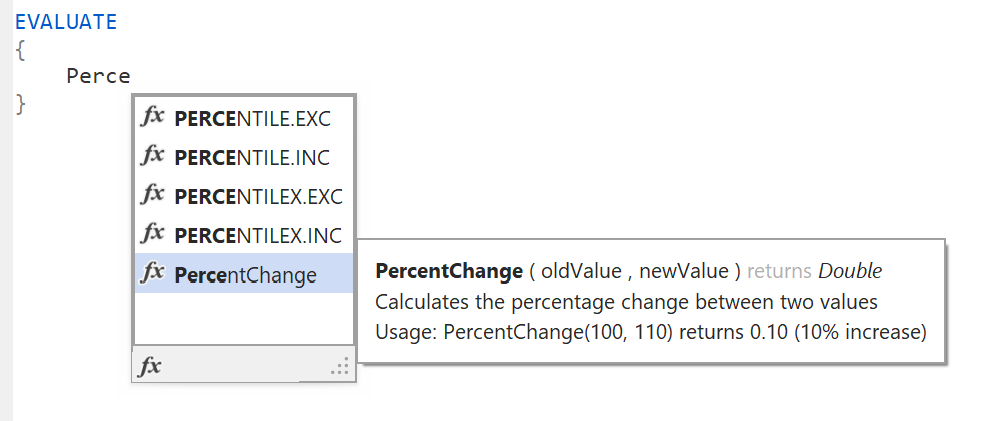The width and height of the screenshot is (981, 421).
Task: Click the fx icon beside PERCENTILE.INC
Action: (x=152, y=156)
